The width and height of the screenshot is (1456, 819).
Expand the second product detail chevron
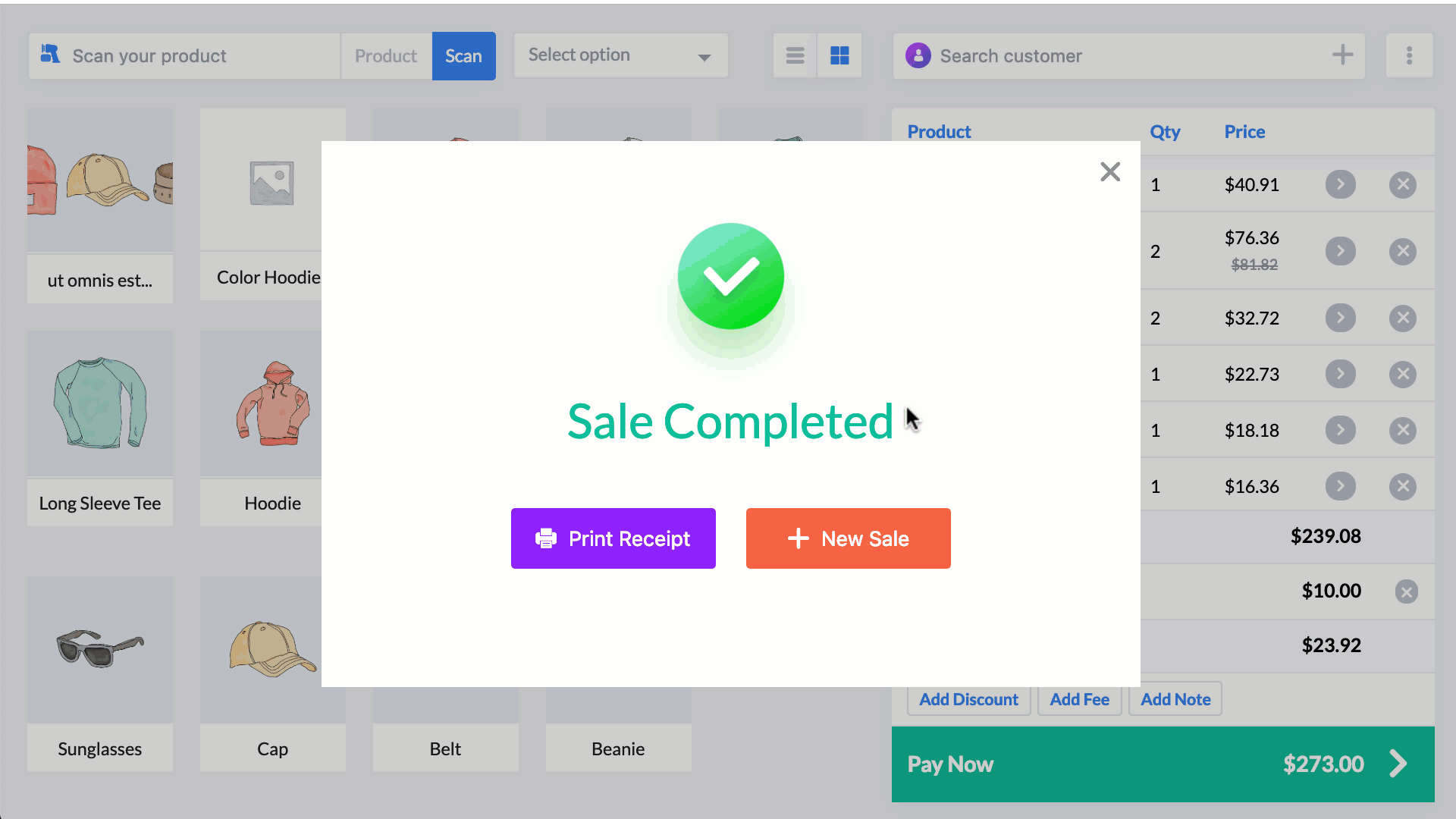point(1340,251)
